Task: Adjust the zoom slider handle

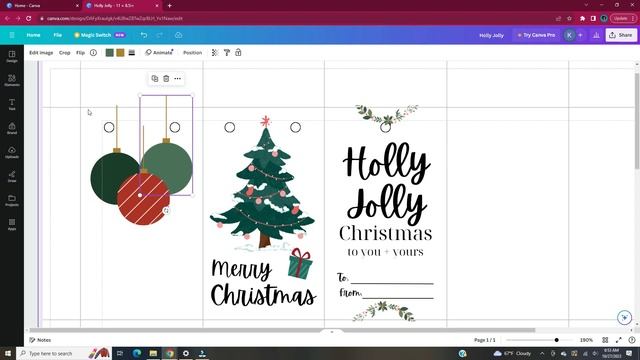Action: point(556,340)
